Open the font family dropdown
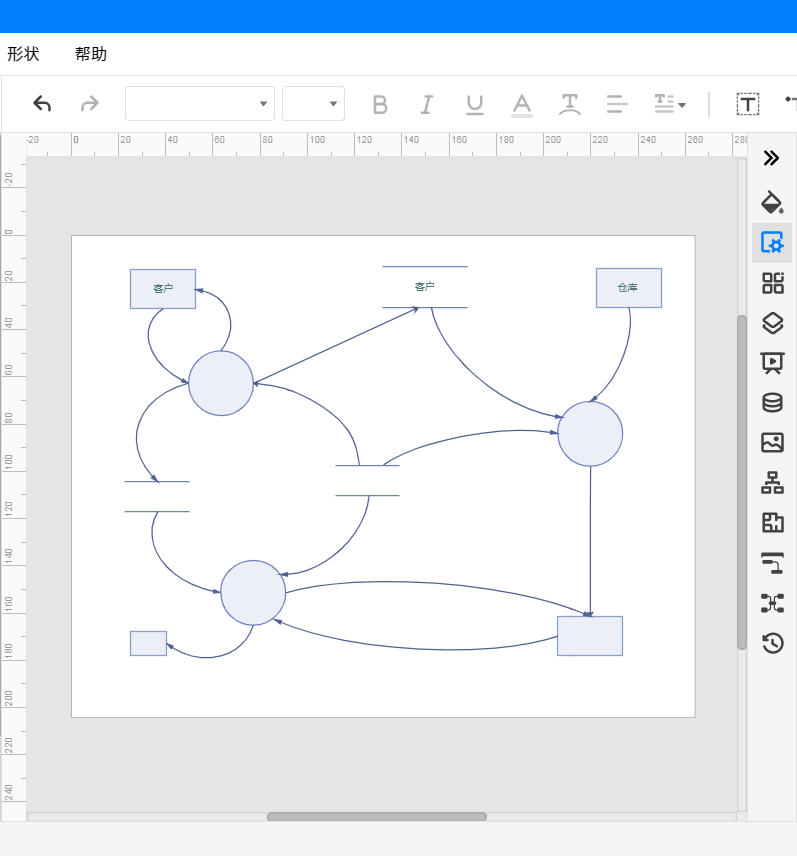The image size is (797, 856). [x=200, y=104]
